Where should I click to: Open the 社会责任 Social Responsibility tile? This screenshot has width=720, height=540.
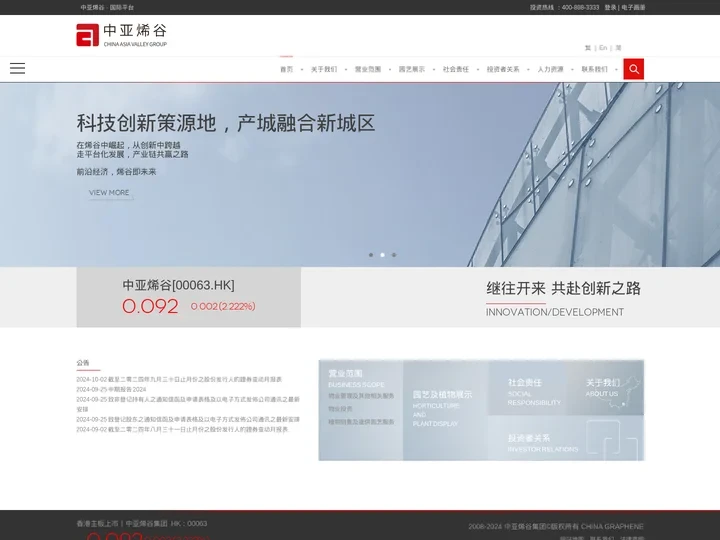528,388
